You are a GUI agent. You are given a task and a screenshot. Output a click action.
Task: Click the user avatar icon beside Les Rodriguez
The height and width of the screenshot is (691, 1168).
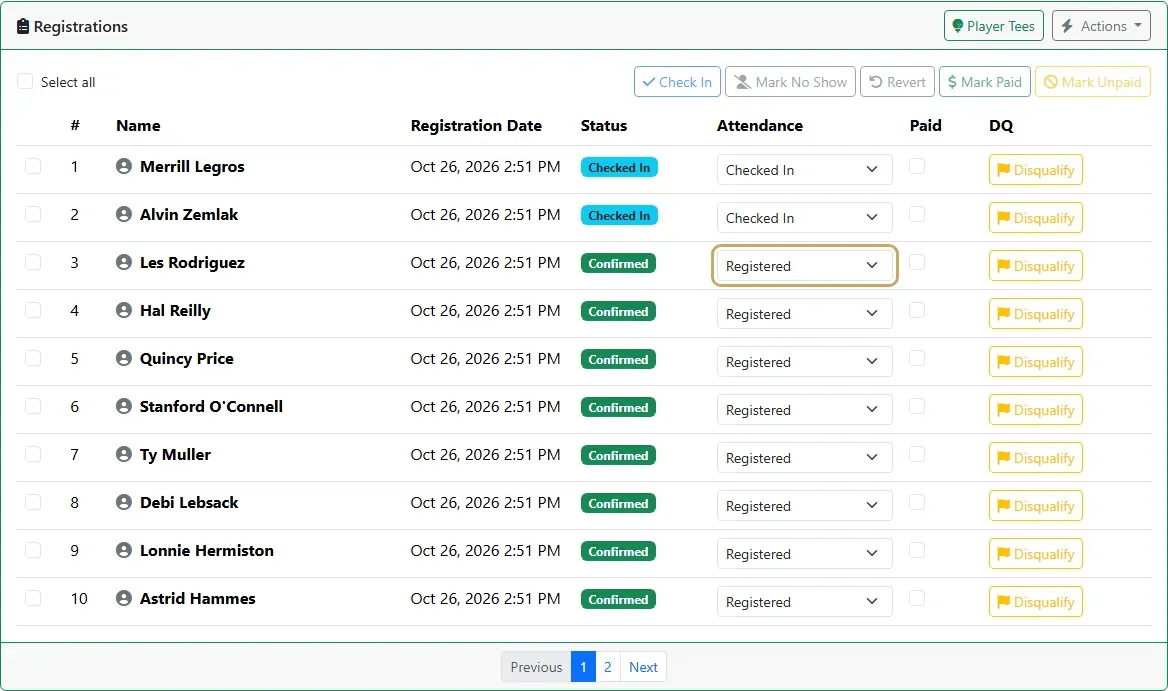coord(124,262)
